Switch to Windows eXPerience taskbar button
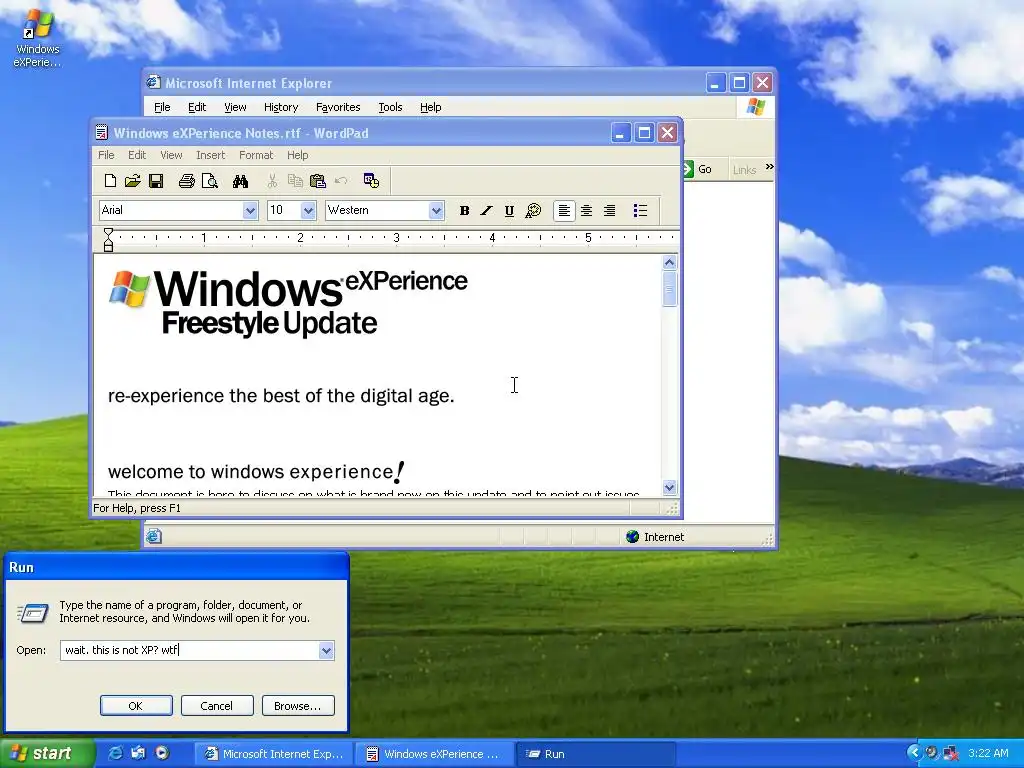 pos(434,754)
